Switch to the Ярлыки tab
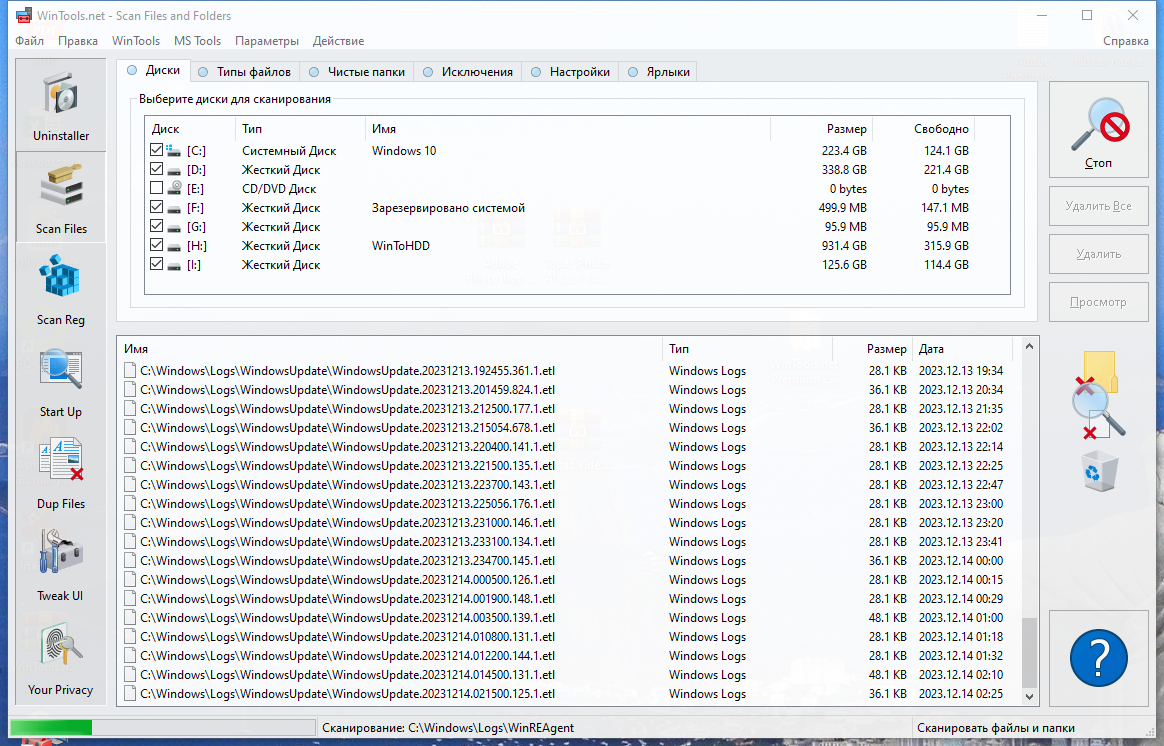 pyautogui.click(x=658, y=72)
